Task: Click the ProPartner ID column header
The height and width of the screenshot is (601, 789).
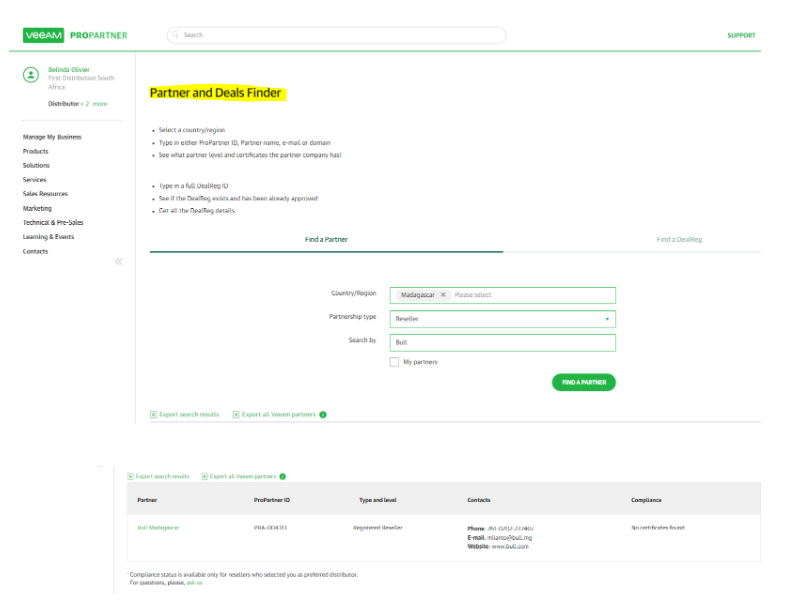Action: pyautogui.click(x=272, y=500)
